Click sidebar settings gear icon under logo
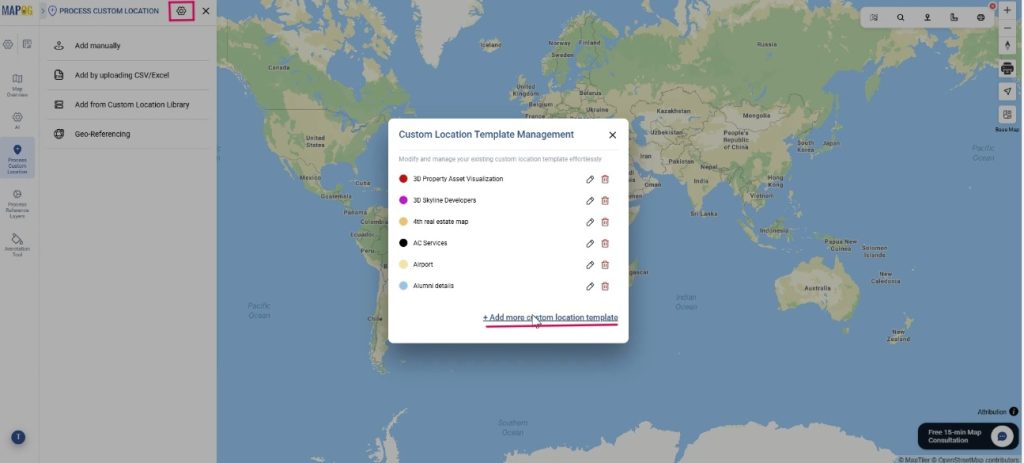 pyautogui.click(x=8, y=44)
